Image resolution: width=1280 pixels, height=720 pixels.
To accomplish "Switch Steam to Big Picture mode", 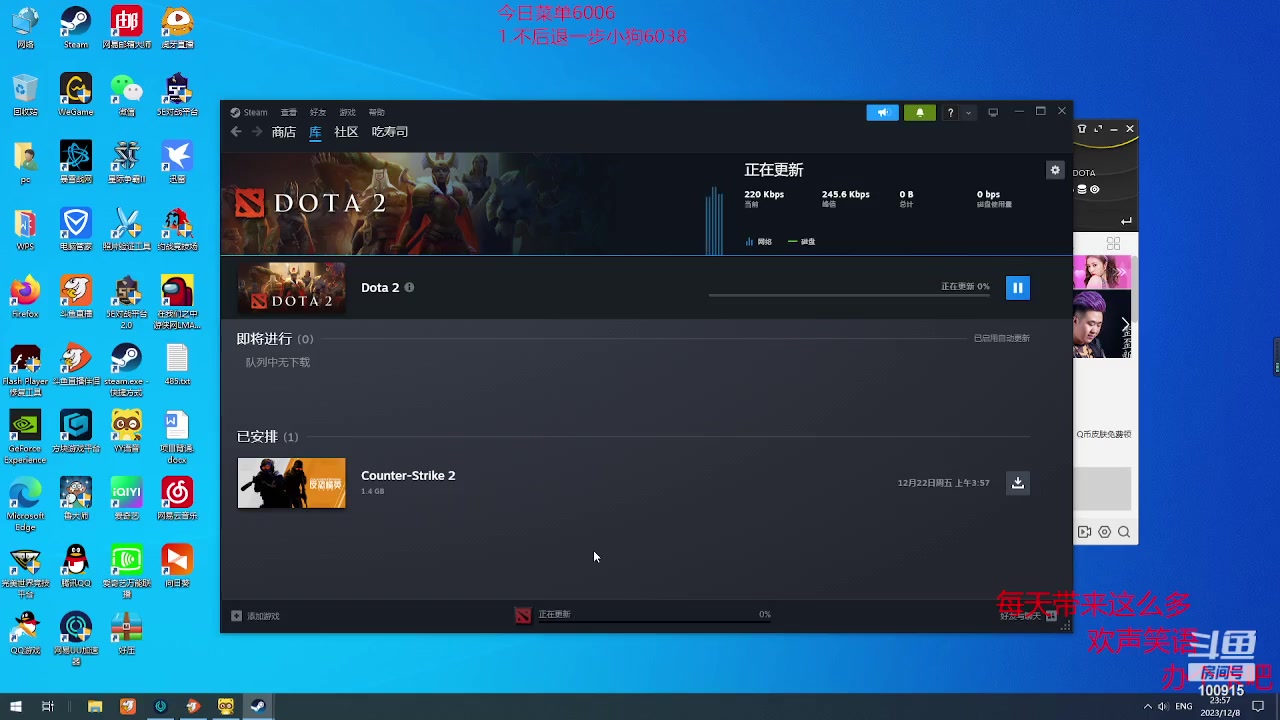I will click(993, 112).
